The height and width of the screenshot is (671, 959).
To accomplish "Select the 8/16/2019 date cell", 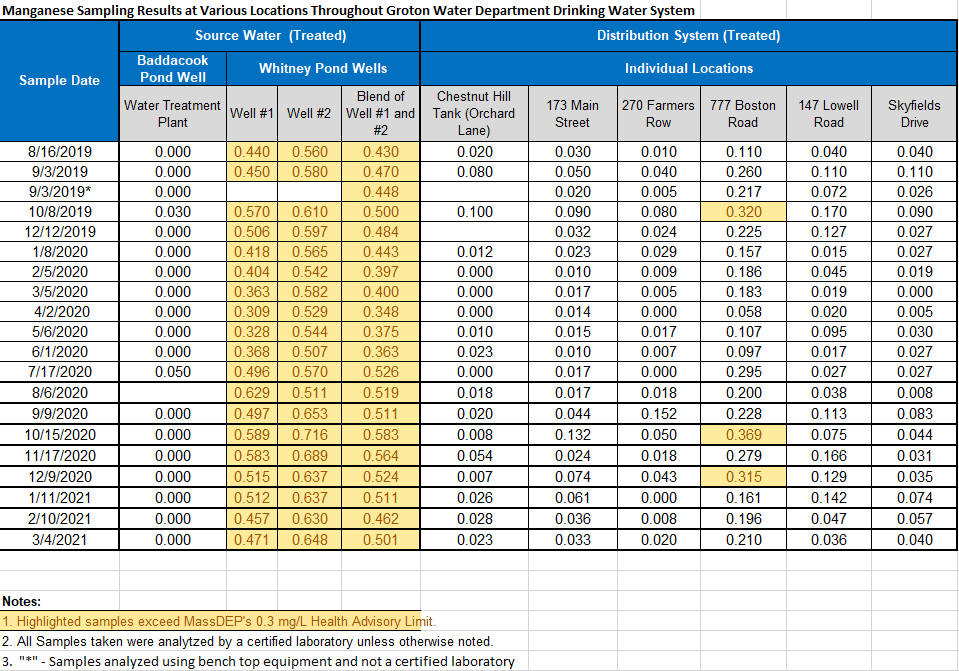I will pyautogui.click(x=59, y=152).
